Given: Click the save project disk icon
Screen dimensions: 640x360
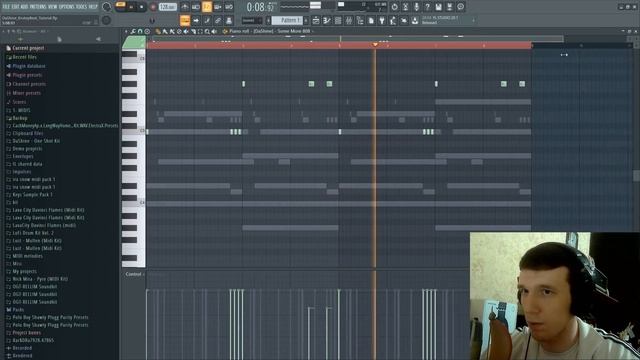Looking at the screenshot, I should 438,7.
